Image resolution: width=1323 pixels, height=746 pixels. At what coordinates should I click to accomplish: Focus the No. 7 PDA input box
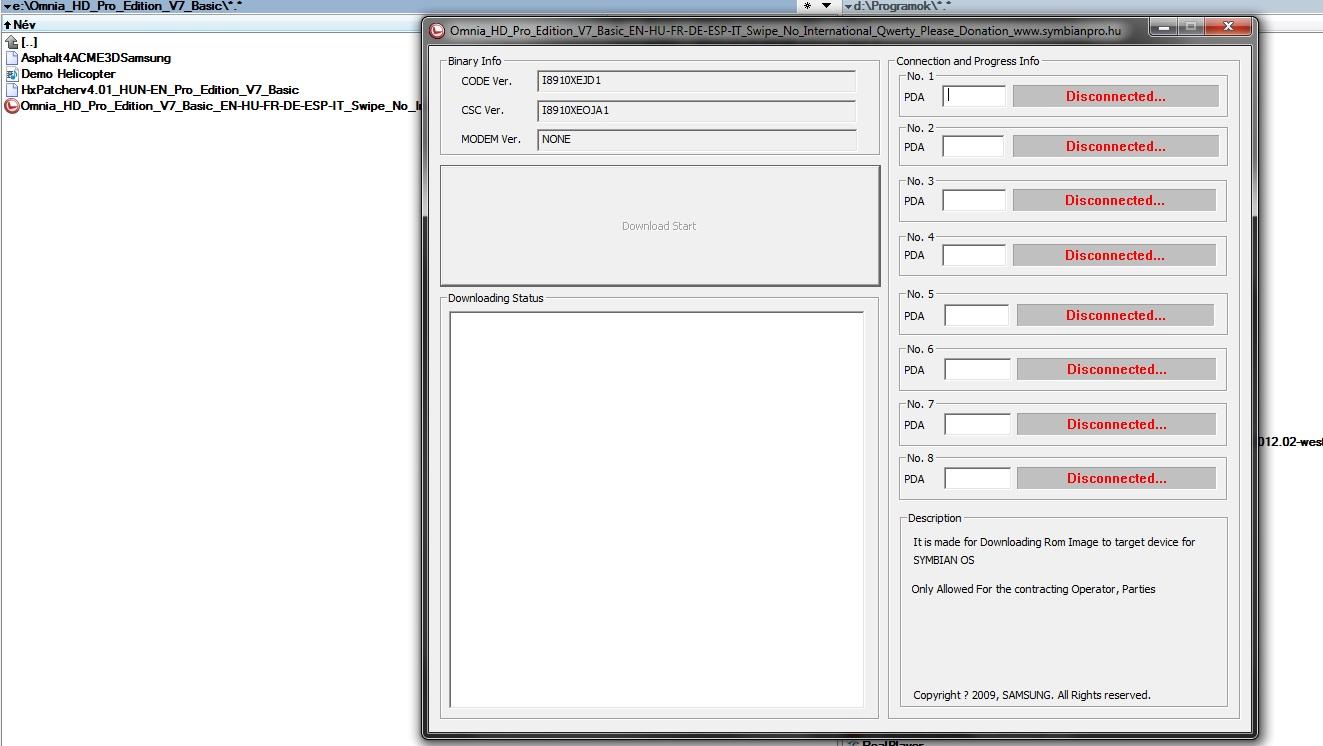click(978, 424)
